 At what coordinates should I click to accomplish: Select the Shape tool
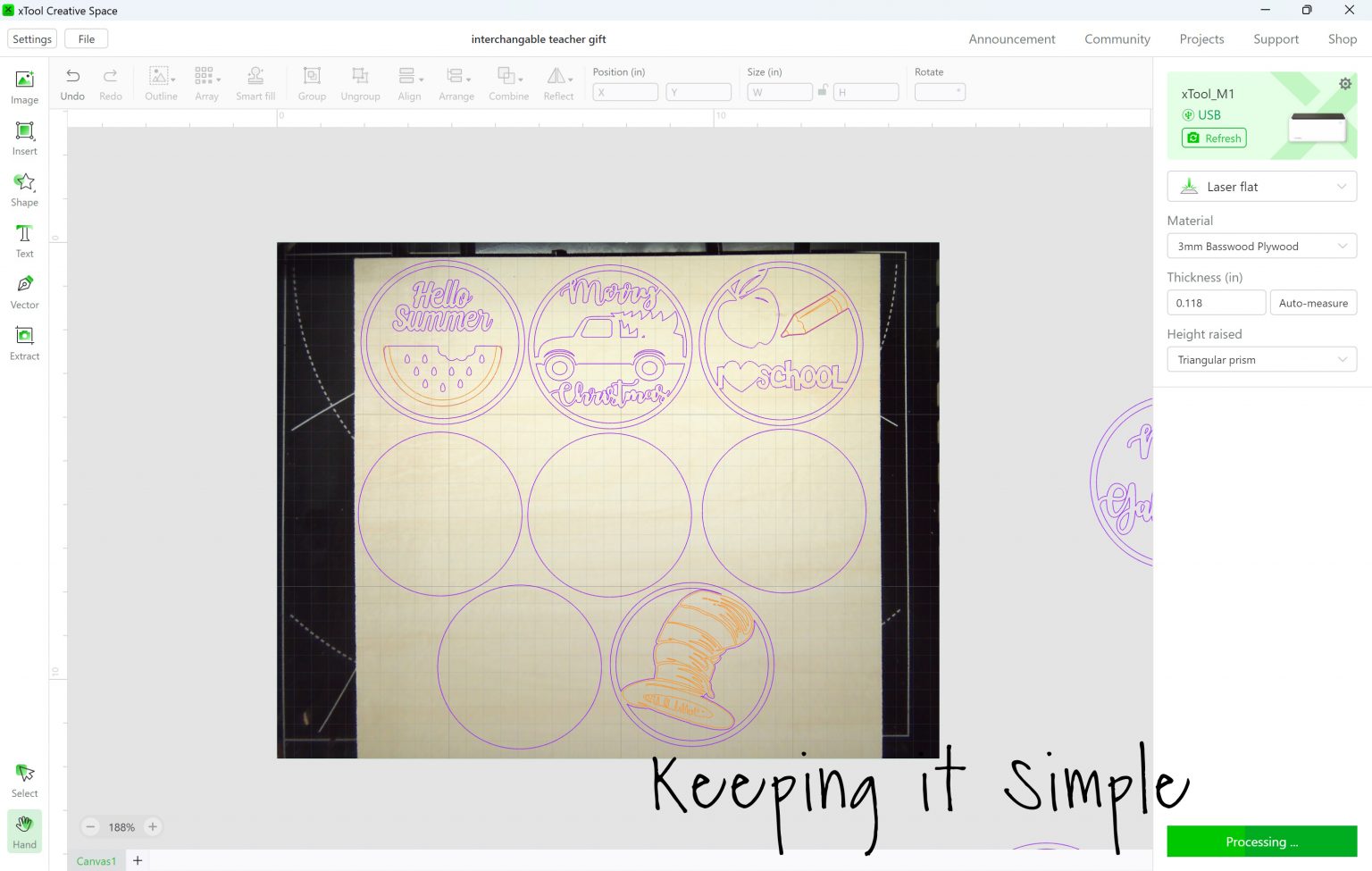pos(24,188)
